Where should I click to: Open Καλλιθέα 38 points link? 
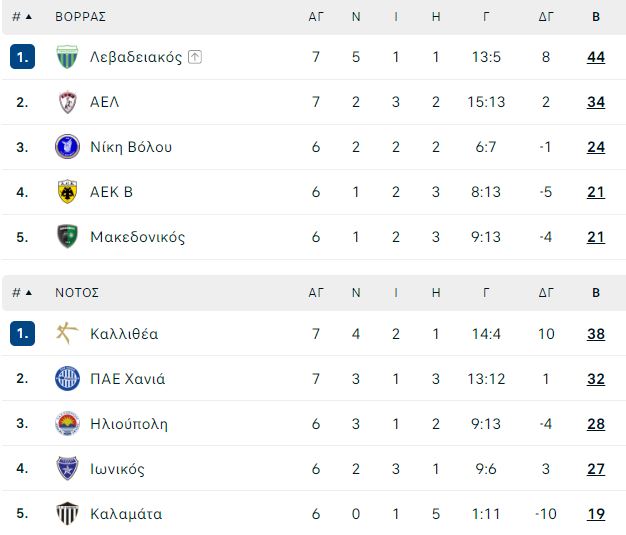(x=596, y=334)
